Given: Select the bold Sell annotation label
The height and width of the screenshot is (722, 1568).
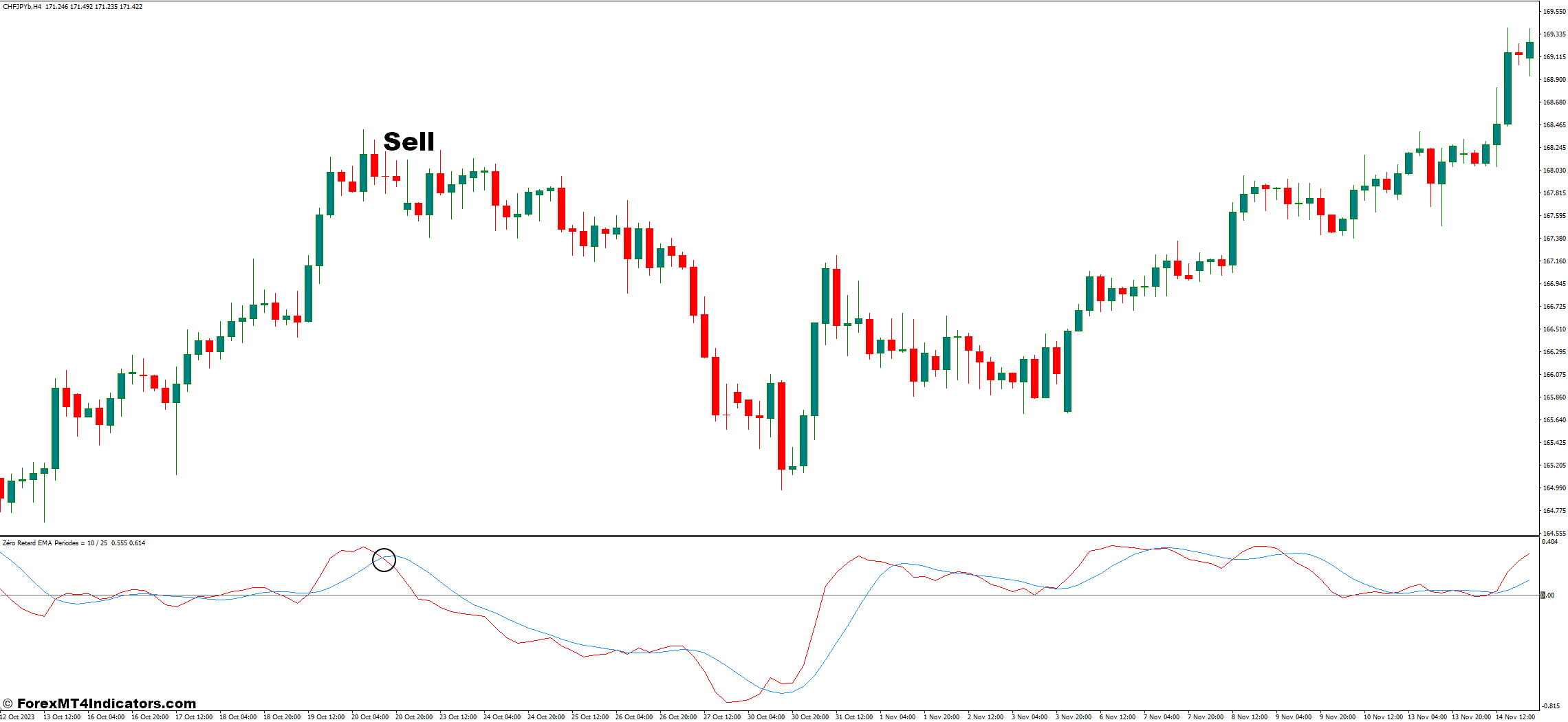Looking at the screenshot, I should point(409,142).
